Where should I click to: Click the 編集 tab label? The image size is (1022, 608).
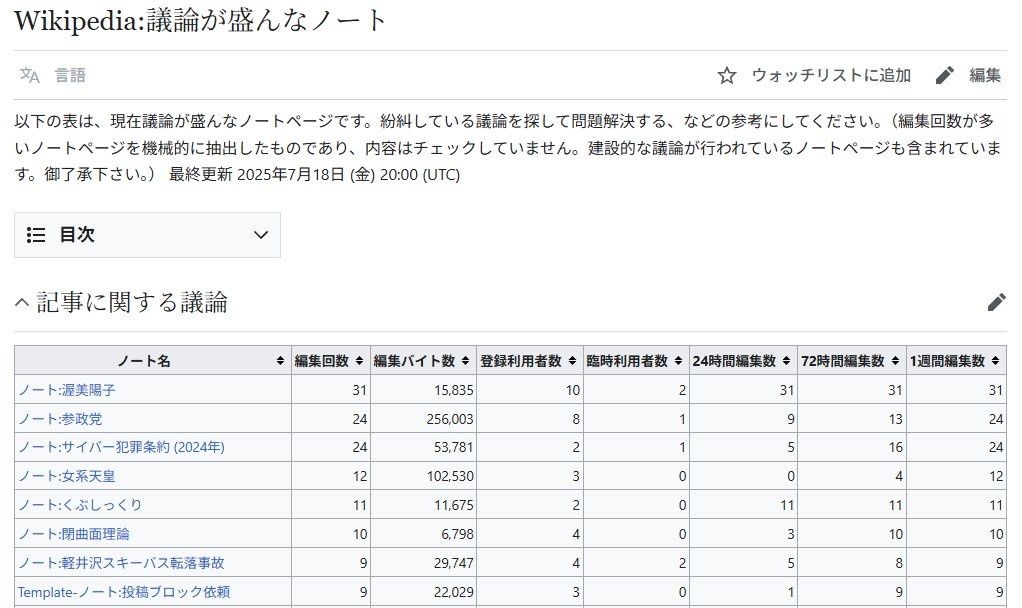click(x=985, y=75)
